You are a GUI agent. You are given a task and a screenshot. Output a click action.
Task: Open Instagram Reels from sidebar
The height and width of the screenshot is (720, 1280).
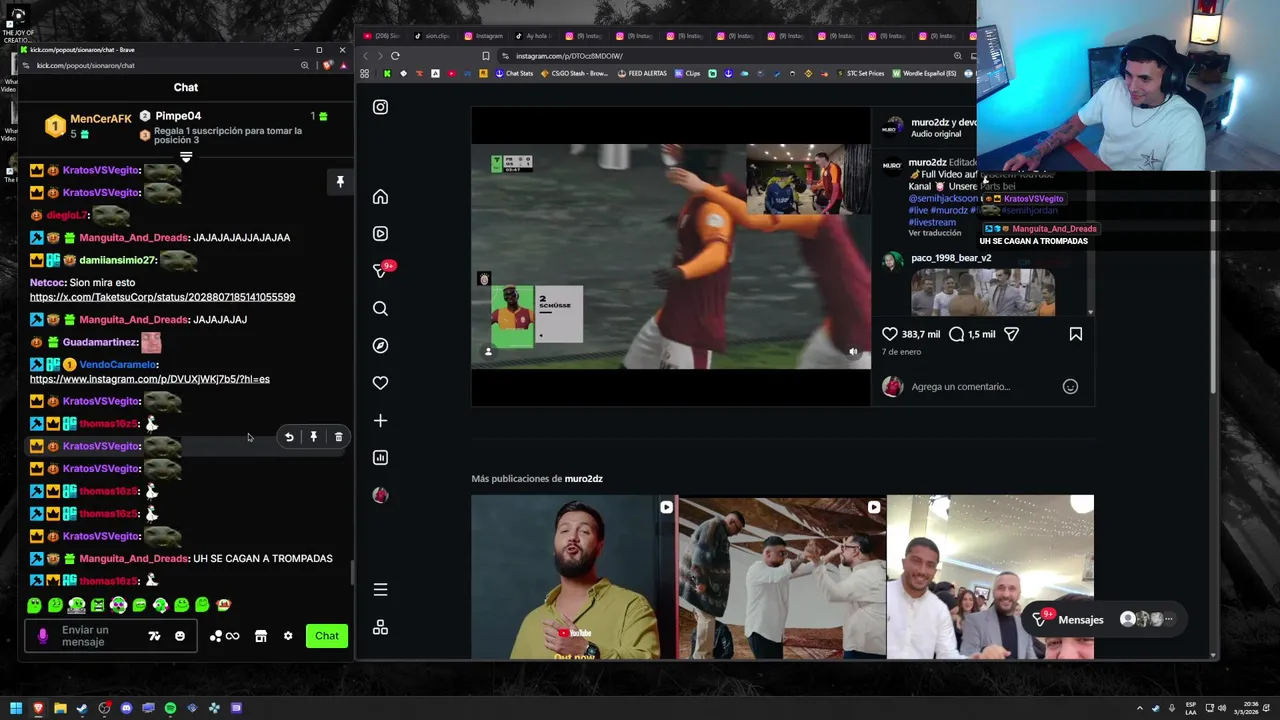click(x=380, y=233)
